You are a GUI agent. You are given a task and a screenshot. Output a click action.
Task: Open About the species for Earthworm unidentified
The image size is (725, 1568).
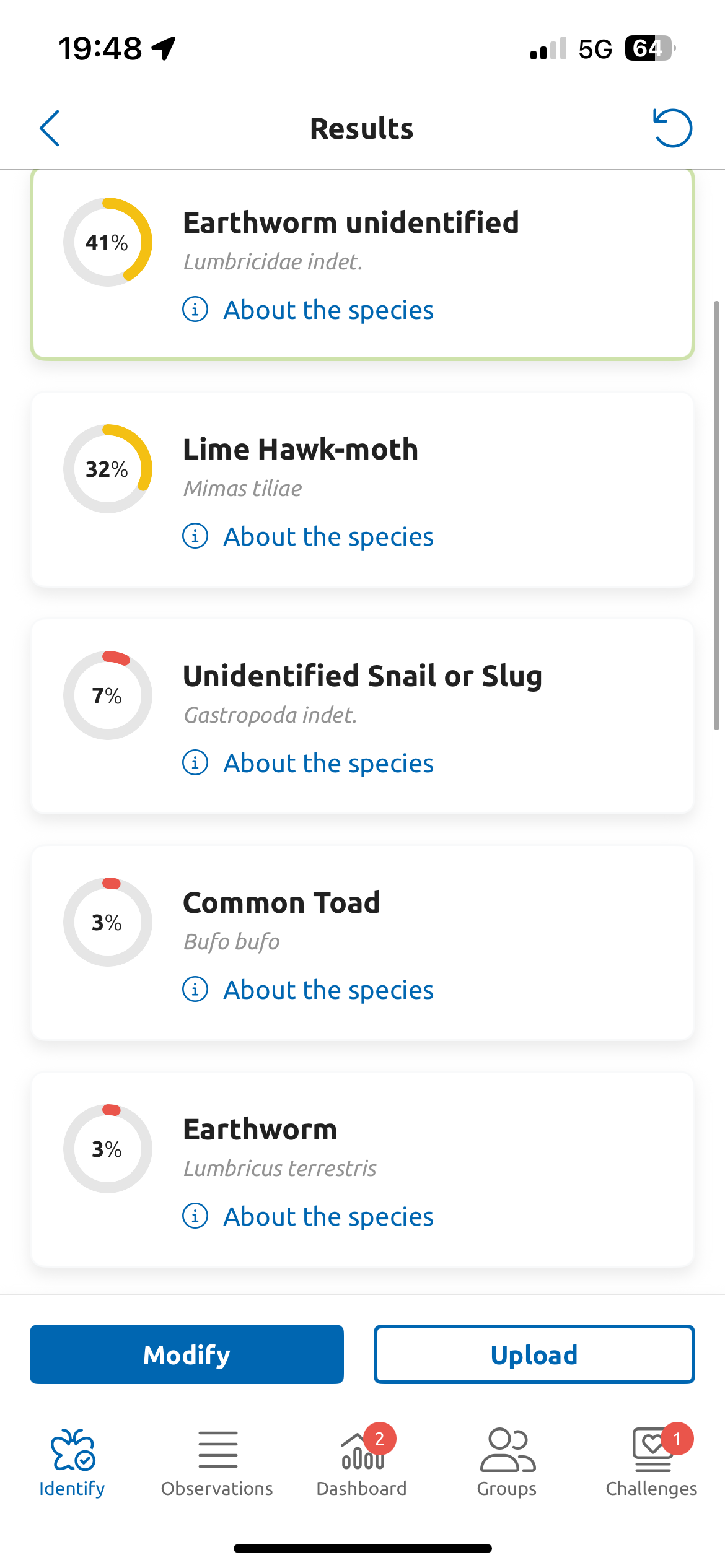click(x=328, y=310)
